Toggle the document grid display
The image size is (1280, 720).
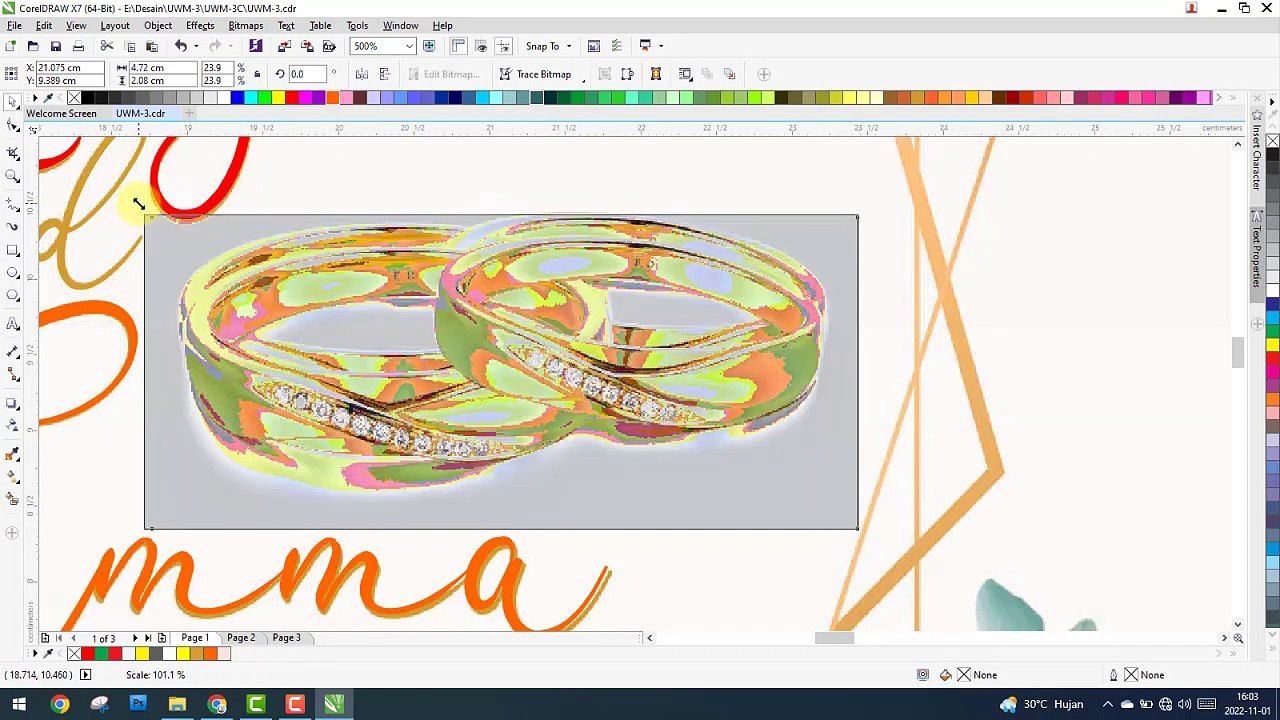480,46
